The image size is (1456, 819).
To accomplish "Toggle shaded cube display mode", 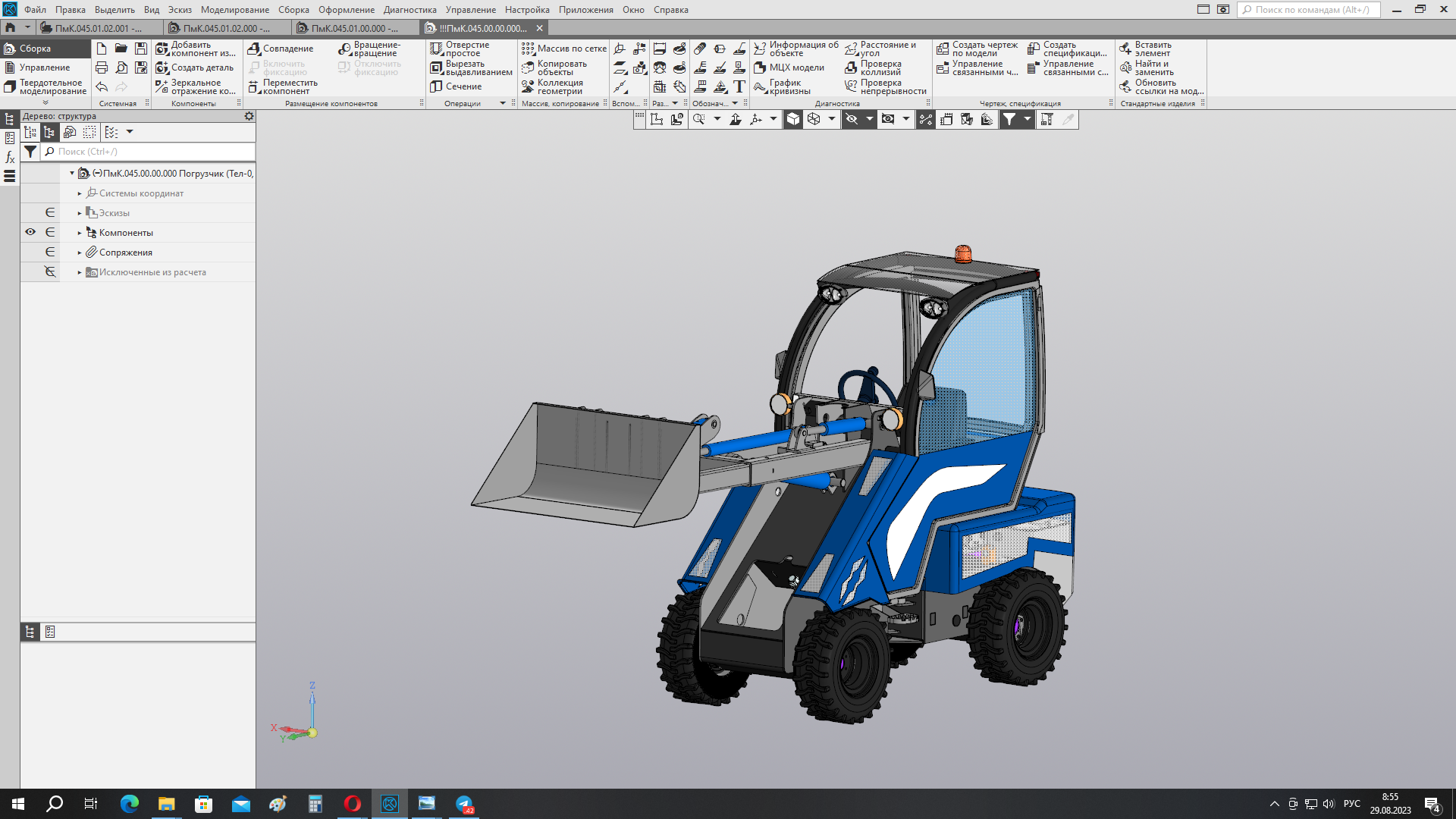I will tap(792, 119).
